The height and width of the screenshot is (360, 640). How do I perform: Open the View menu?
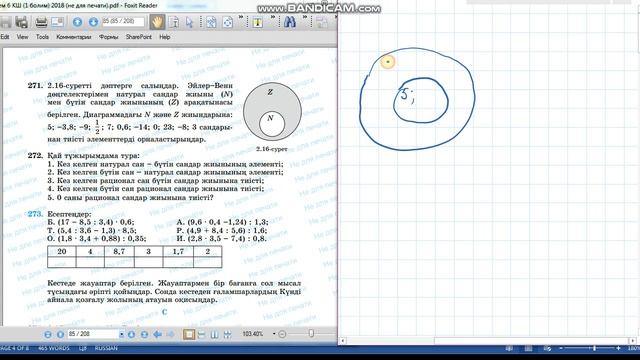click(22, 37)
